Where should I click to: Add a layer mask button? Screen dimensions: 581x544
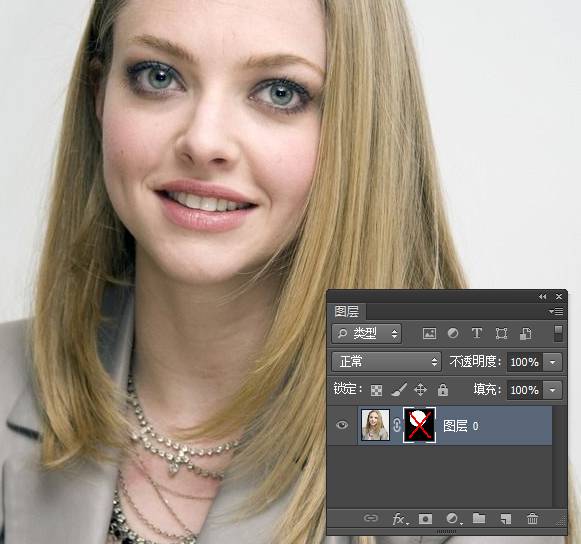click(425, 519)
